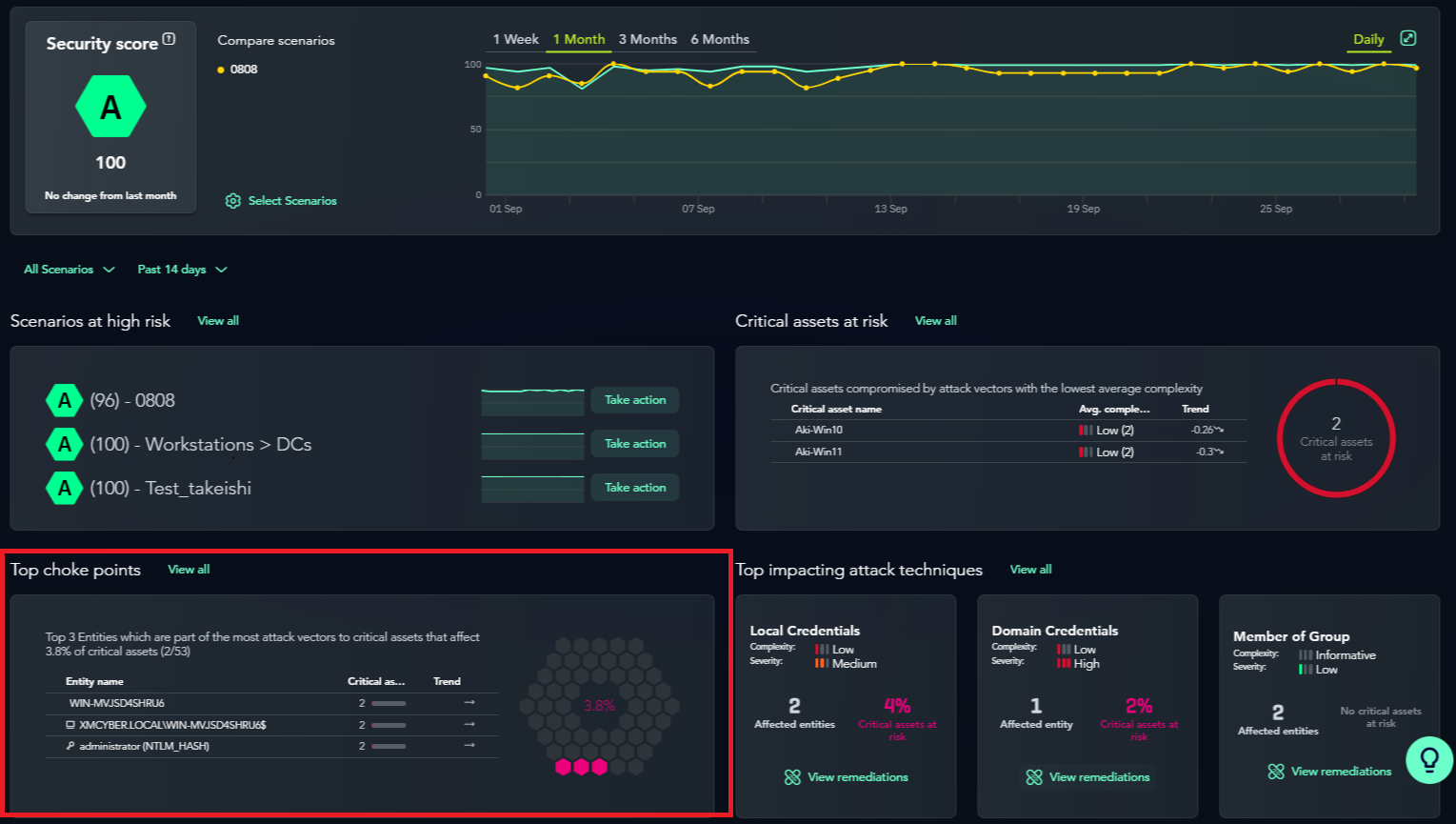
Task: Click the -0.26 trend indicator for Aki-Win10
Action: pos(1207,430)
